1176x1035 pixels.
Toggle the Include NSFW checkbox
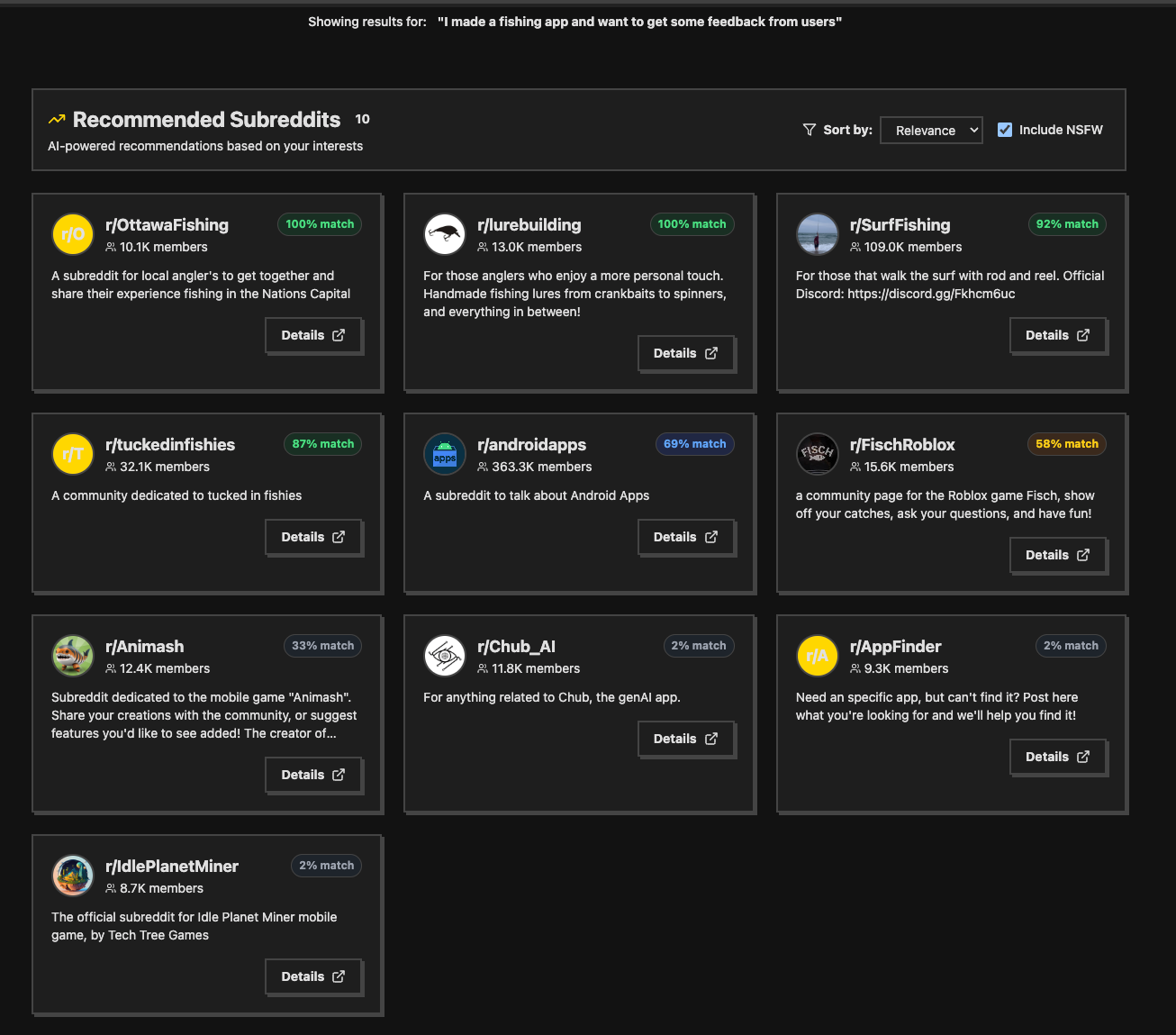1005,130
